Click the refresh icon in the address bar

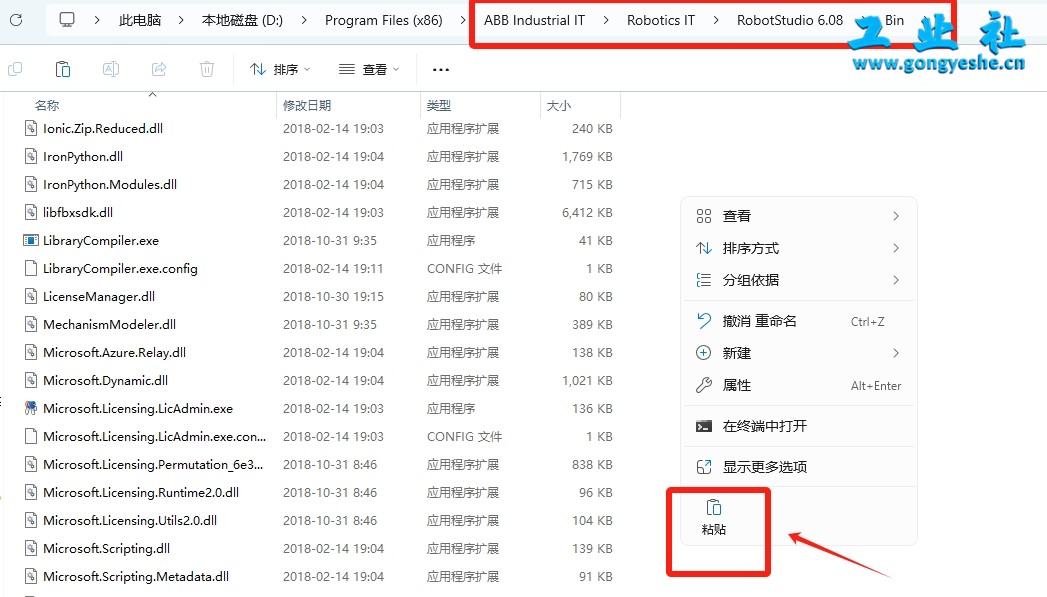[16, 20]
